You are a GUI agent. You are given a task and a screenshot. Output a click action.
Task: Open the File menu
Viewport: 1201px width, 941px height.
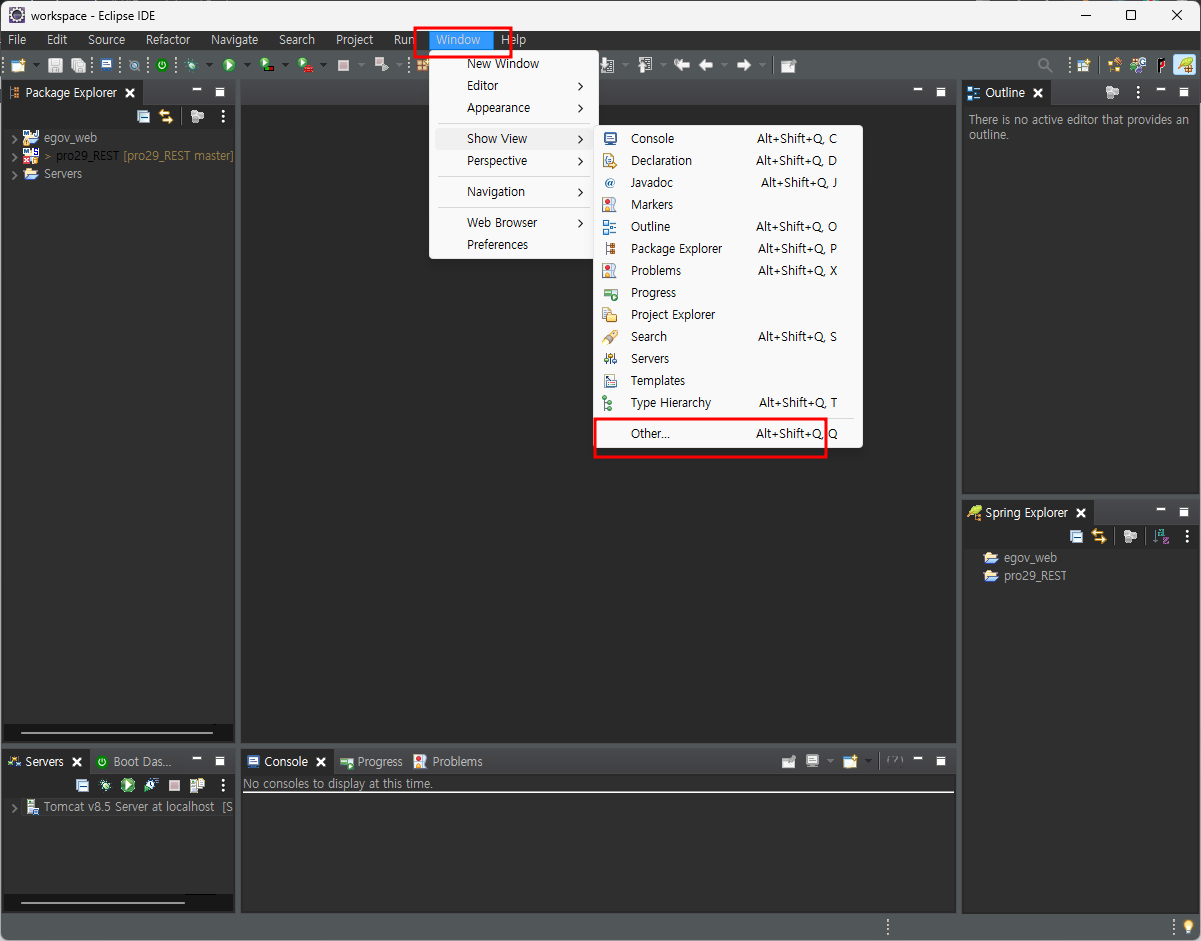click(17, 40)
